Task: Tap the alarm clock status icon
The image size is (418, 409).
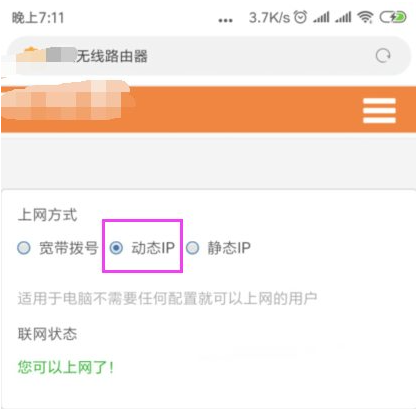Action: 300,17
